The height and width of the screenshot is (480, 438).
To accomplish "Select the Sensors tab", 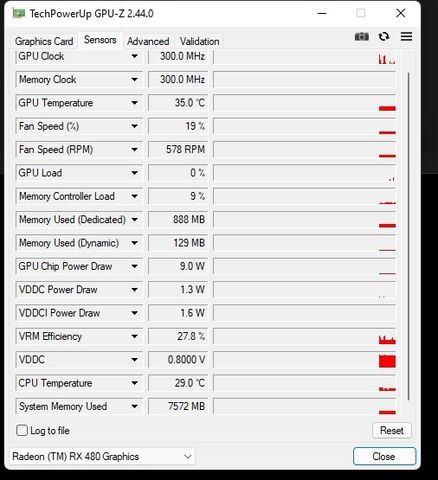I will [x=100, y=40].
